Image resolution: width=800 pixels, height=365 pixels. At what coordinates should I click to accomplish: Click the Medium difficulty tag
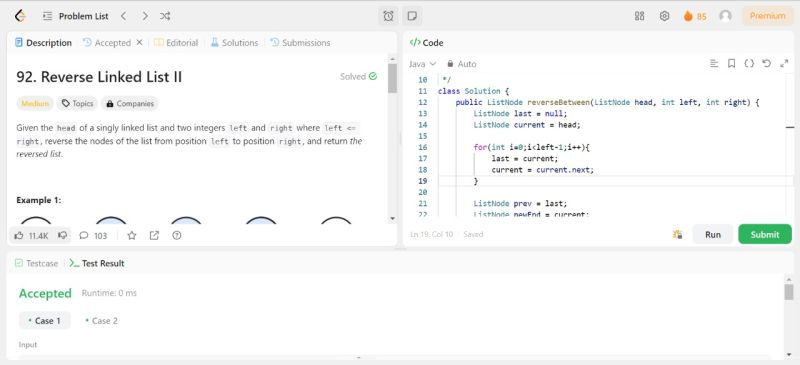pyautogui.click(x=35, y=104)
